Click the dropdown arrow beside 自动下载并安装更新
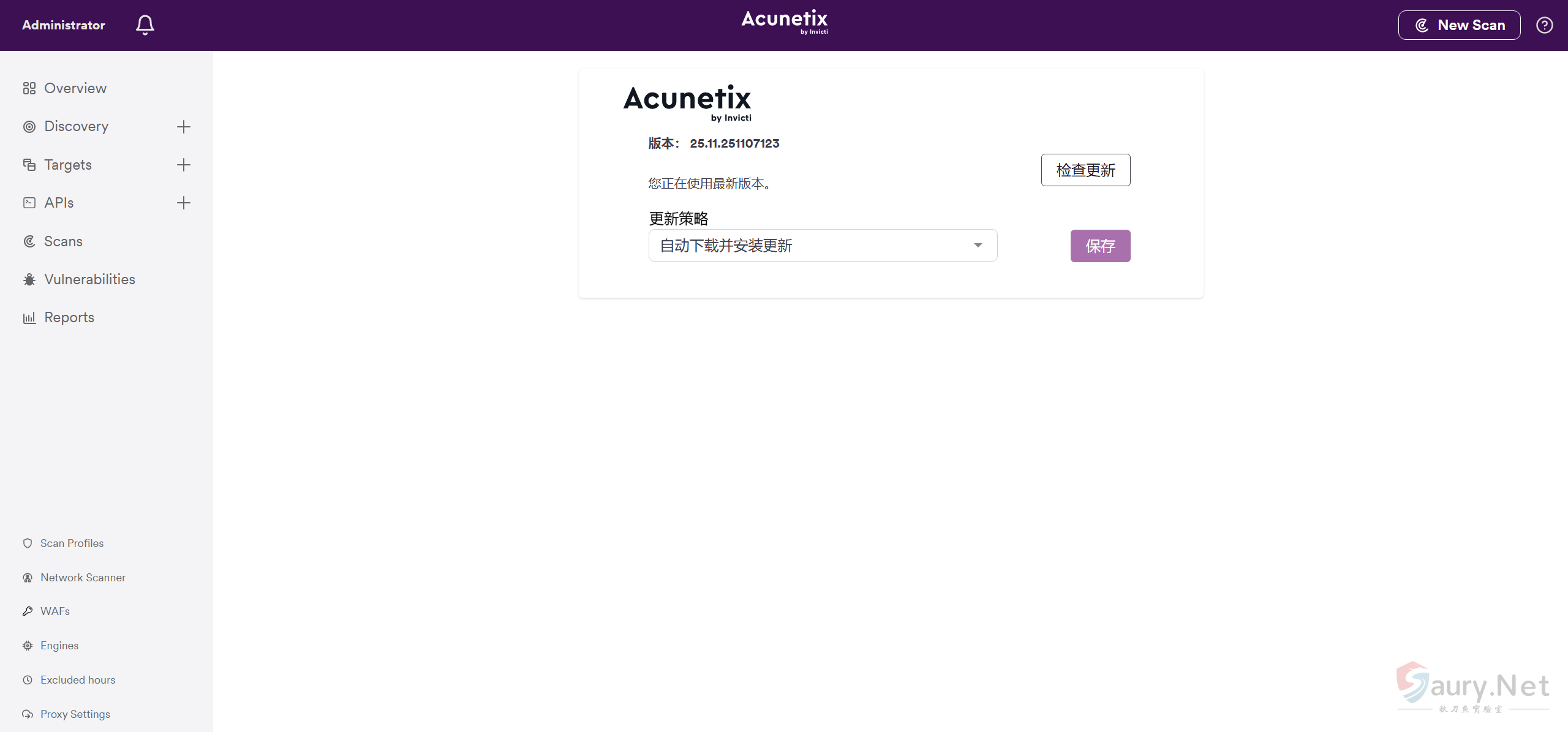The height and width of the screenshot is (732, 1568). point(978,245)
